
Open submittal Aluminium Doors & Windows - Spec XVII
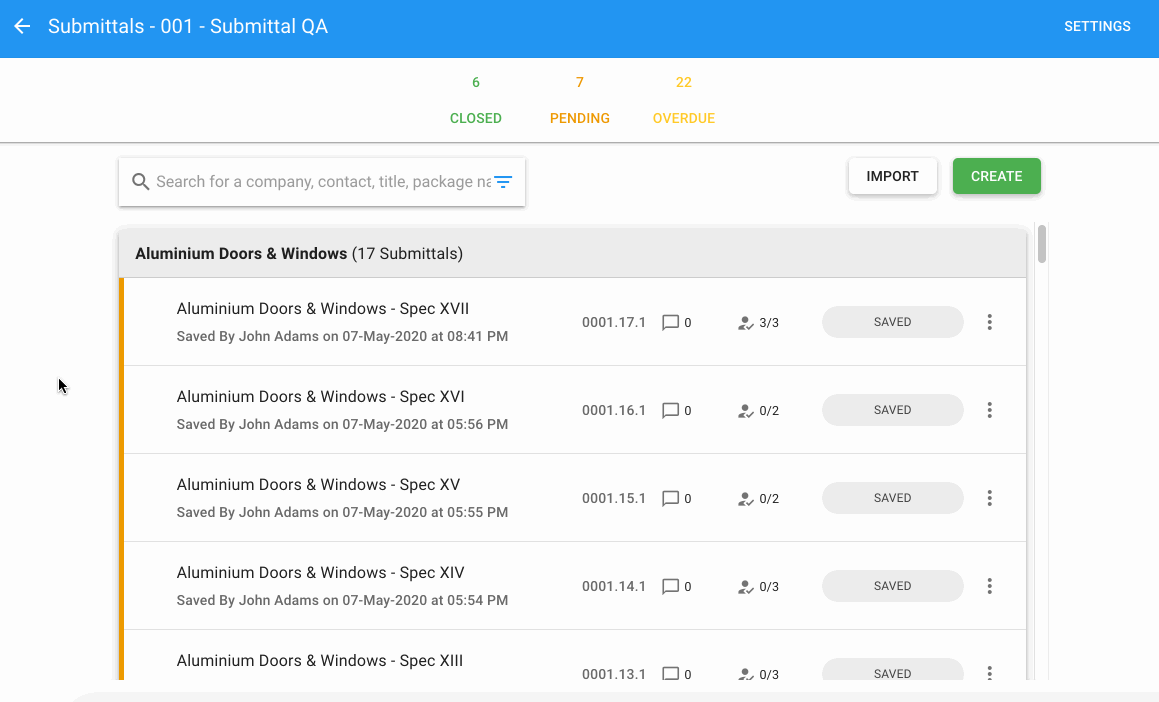[x=323, y=309]
